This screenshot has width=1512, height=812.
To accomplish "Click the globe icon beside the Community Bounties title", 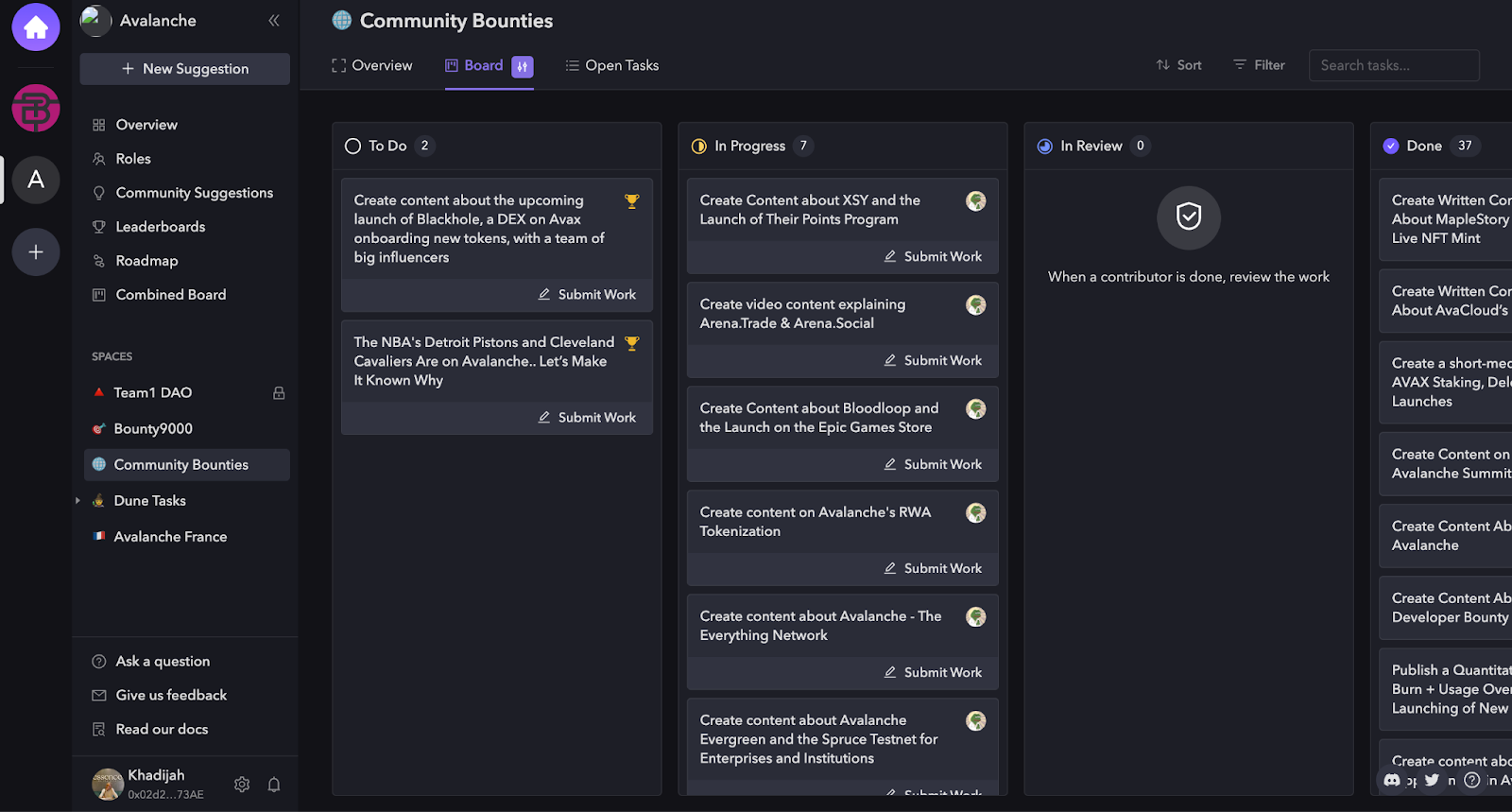I will click(342, 20).
